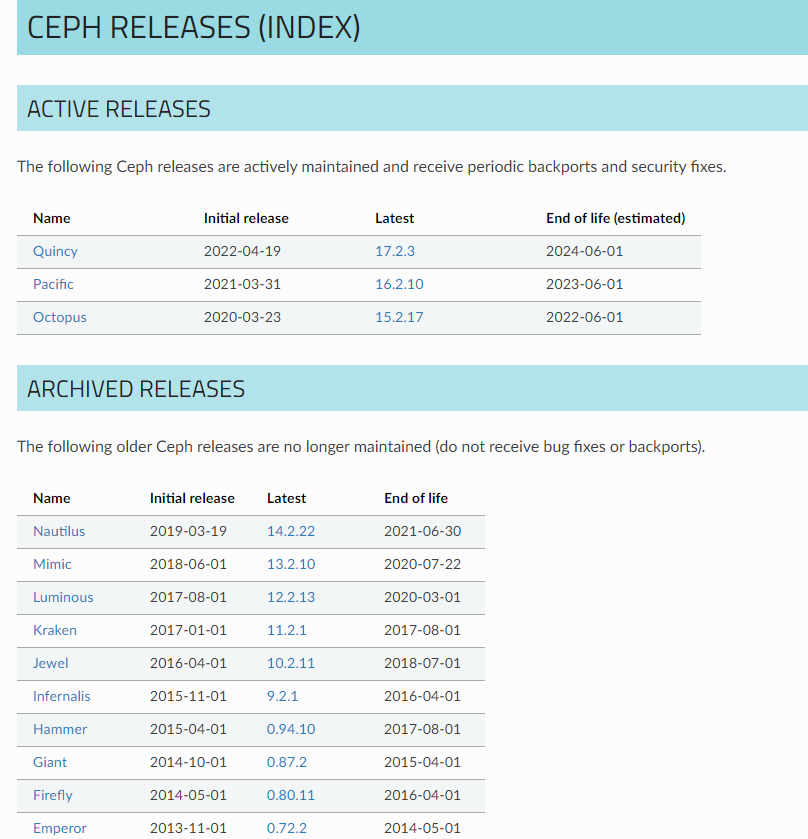Select Nautilus initial release 2019-03-19

188,531
